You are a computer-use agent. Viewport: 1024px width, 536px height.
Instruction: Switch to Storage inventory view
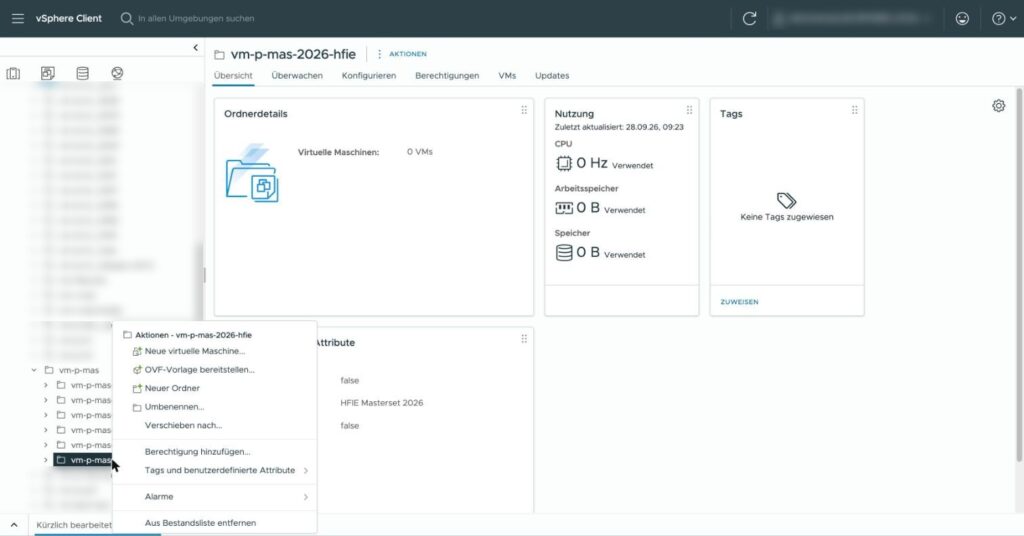tap(82, 73)
